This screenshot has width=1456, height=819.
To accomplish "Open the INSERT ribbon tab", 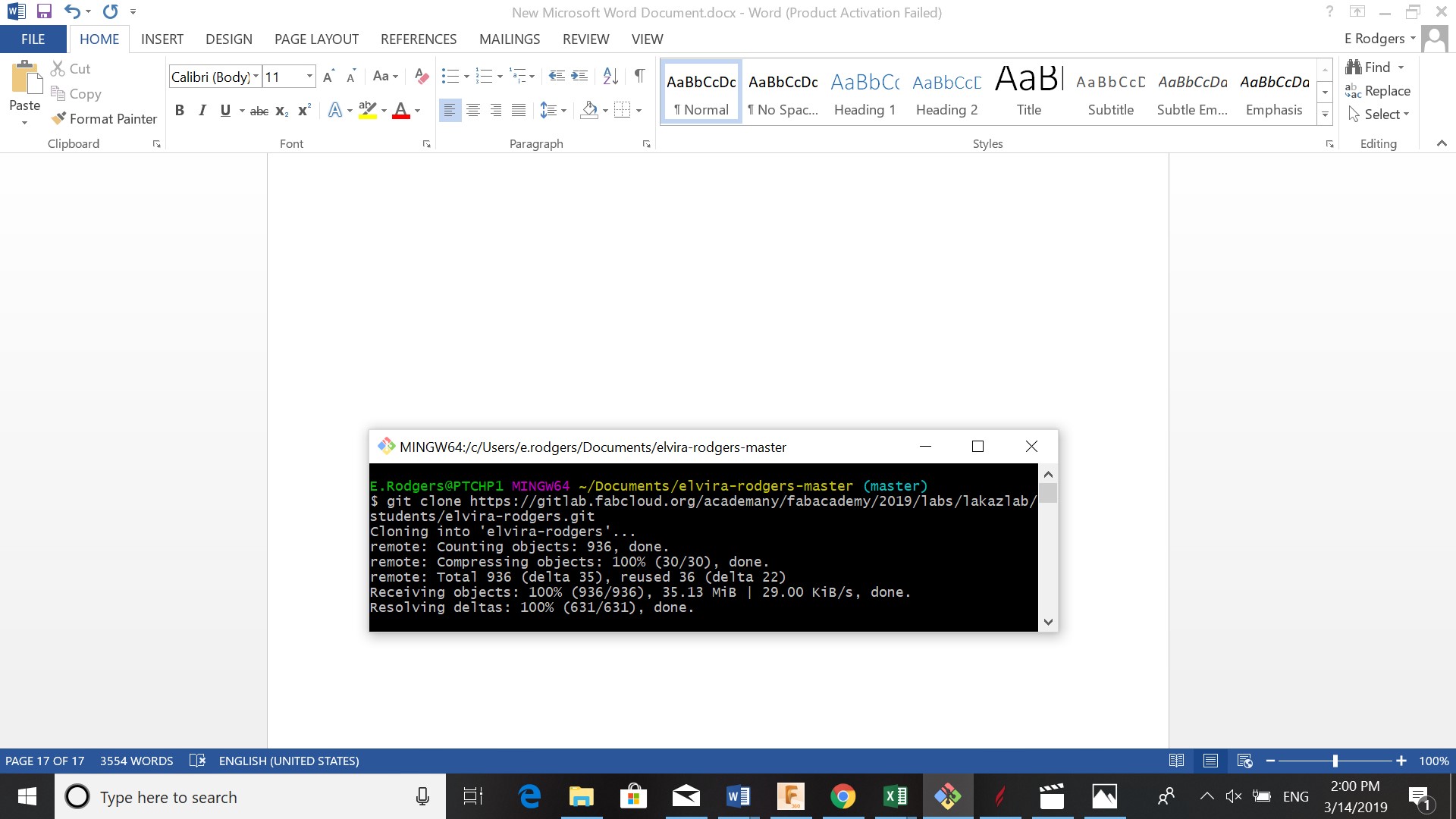I will click(x=162, y=39).
